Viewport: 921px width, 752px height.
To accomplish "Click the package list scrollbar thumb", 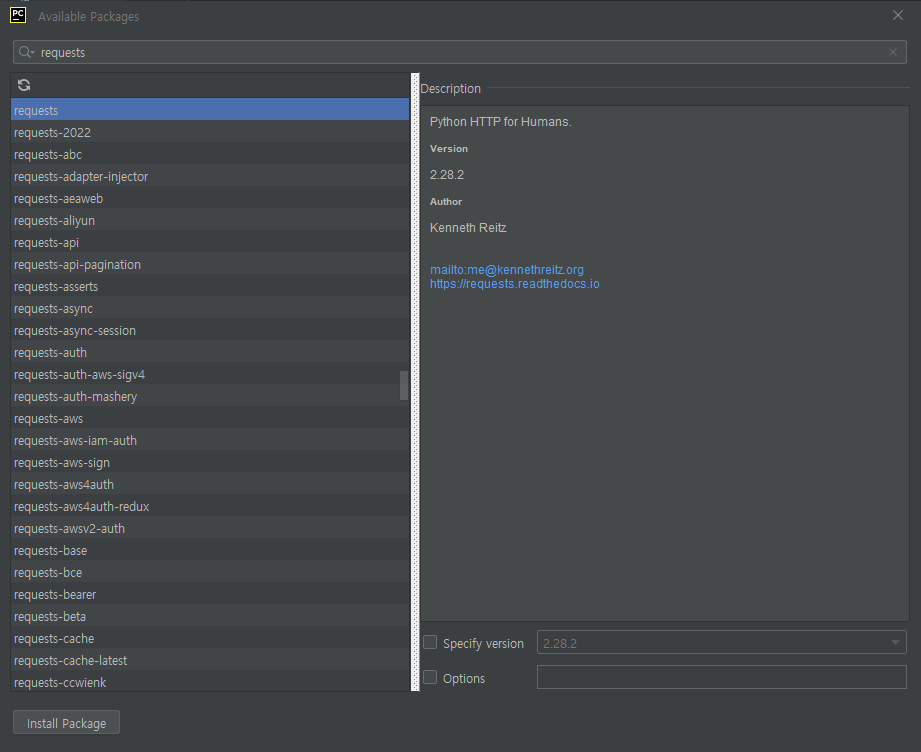I will point(404,385).
